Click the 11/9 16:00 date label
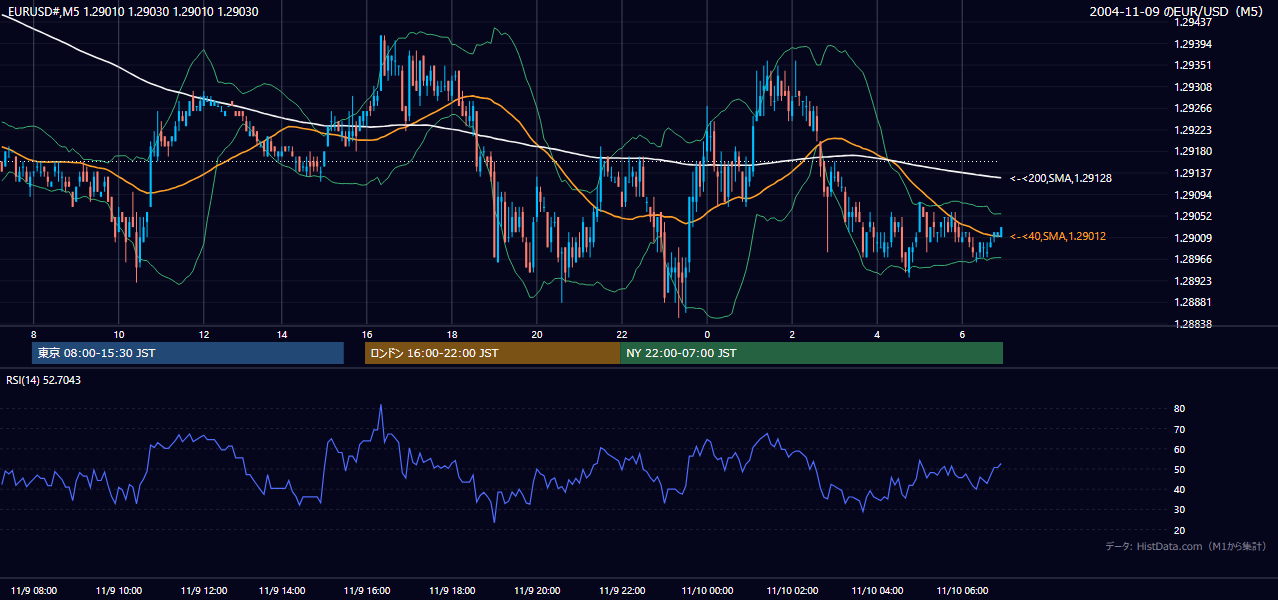 (365, 590)
